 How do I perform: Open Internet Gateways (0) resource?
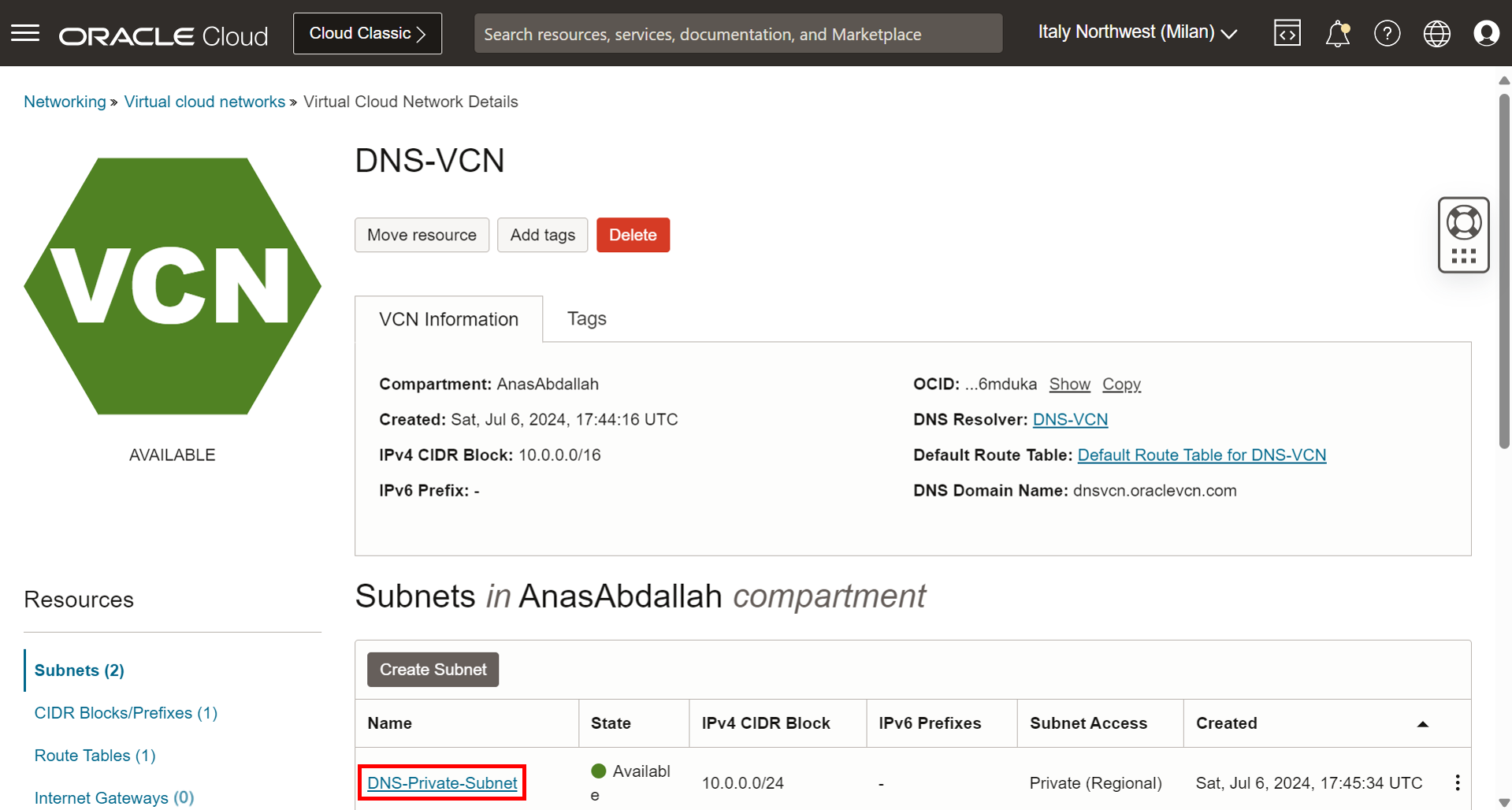[114, 797]
